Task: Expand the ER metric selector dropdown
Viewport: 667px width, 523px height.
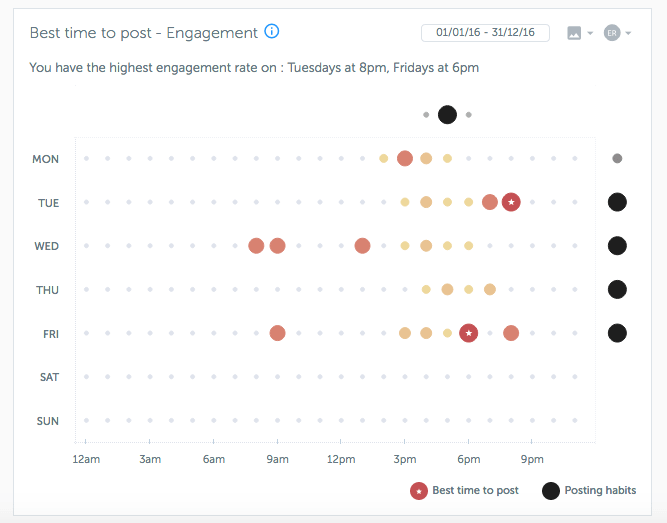Action: pyautogui.click(x=617, y=33)
